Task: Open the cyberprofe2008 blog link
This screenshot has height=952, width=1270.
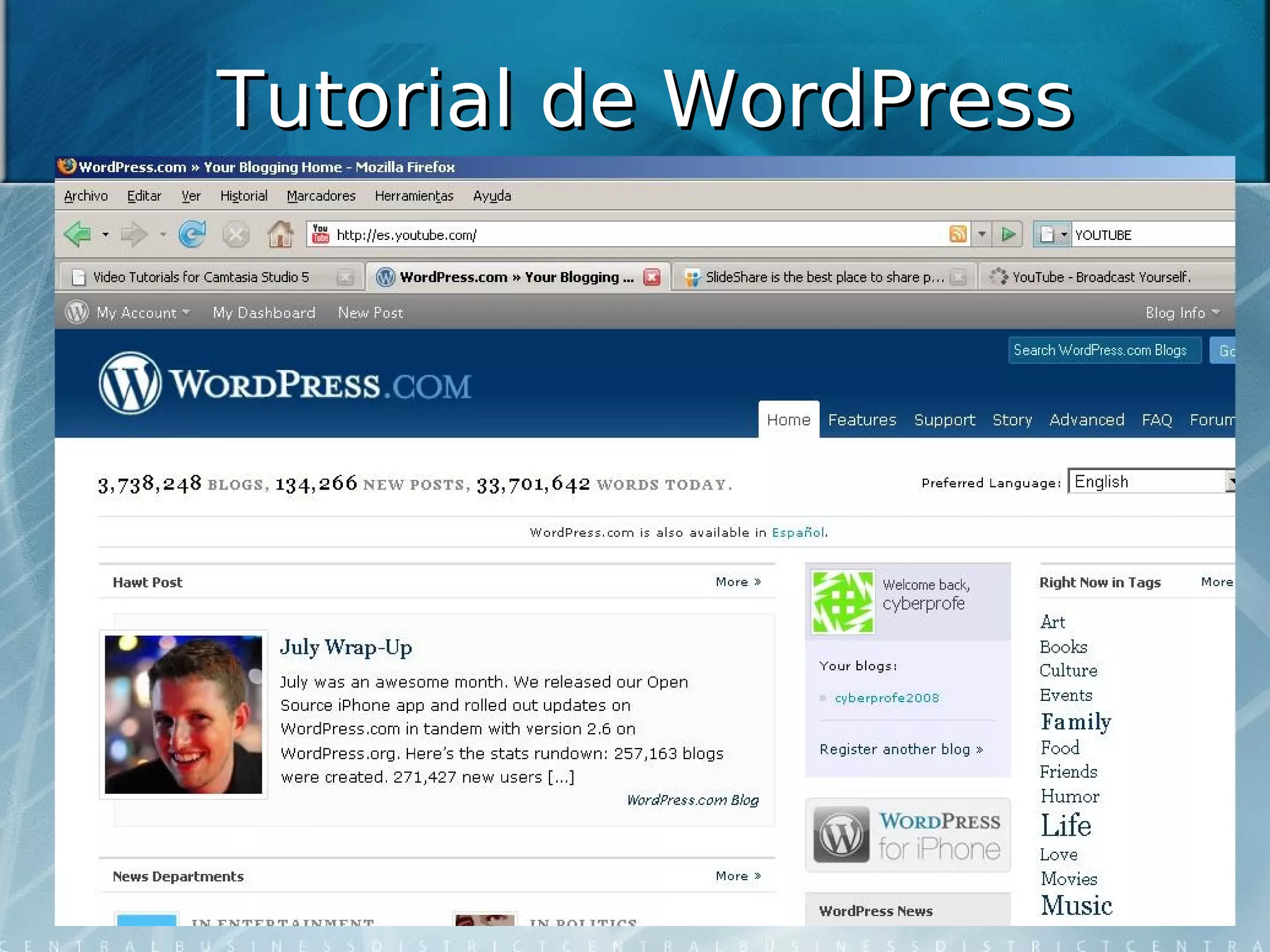Action: [887, 698]
